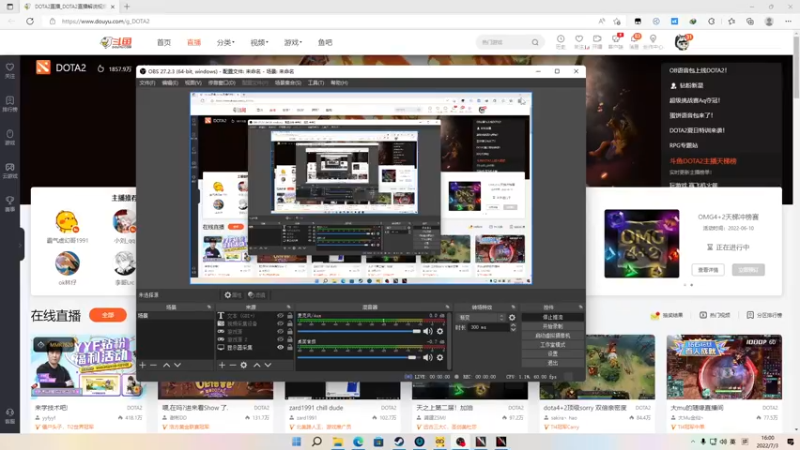The height and width of the screenshot is (450, 800).
Task: Click 启动虚拟摄像机 button in OBS controls
Action: 553,336
